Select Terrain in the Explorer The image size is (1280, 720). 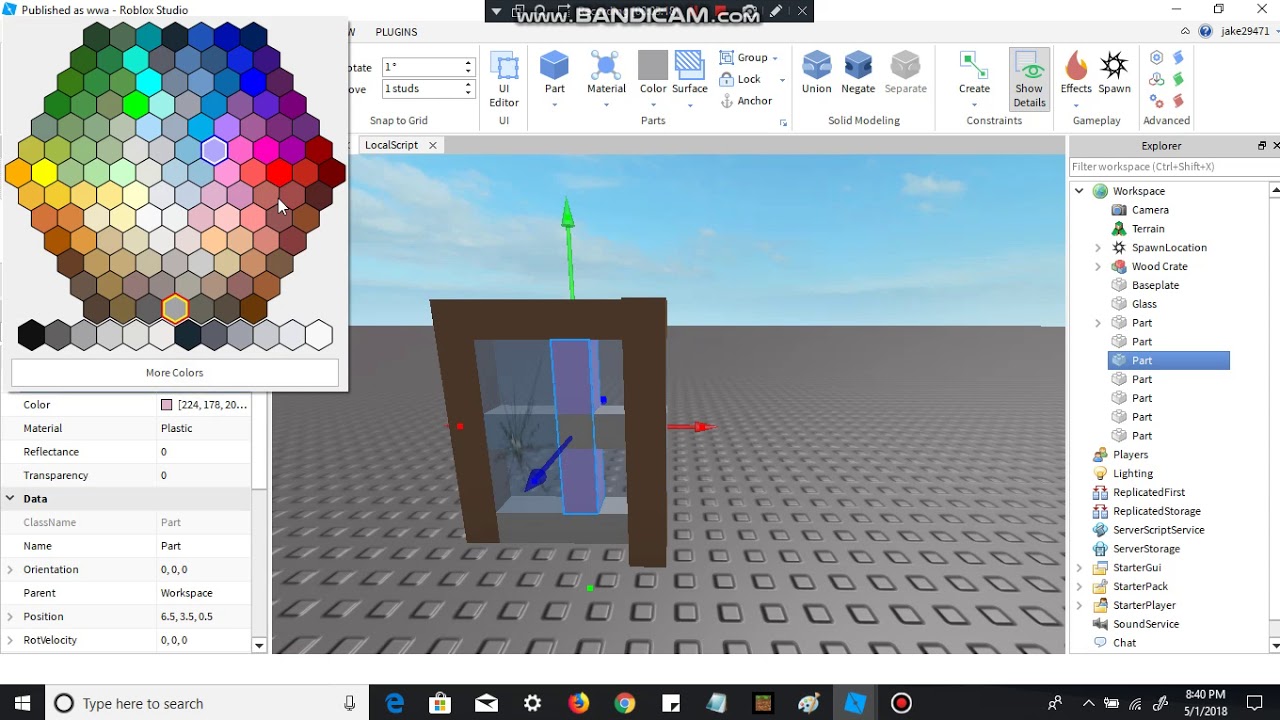point(1148,229)
